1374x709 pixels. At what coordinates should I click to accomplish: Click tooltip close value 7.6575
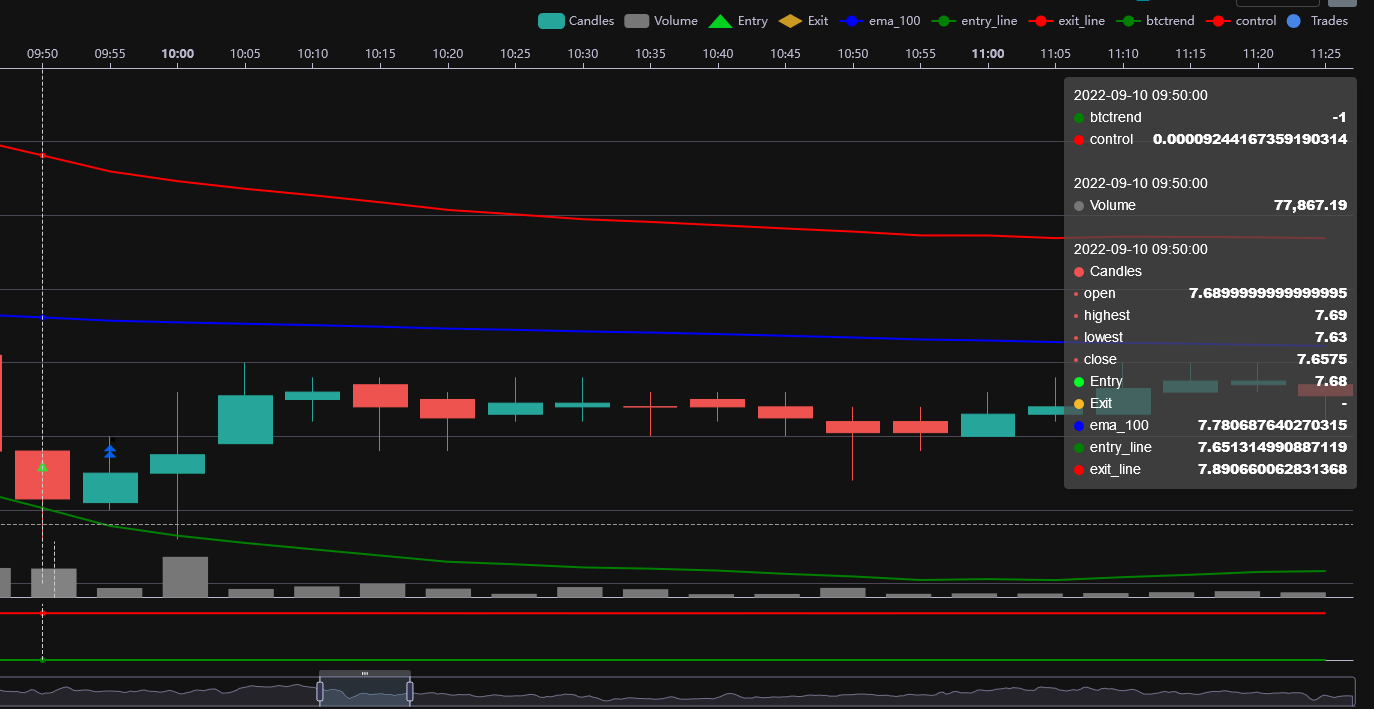[x=1322, y=359]
